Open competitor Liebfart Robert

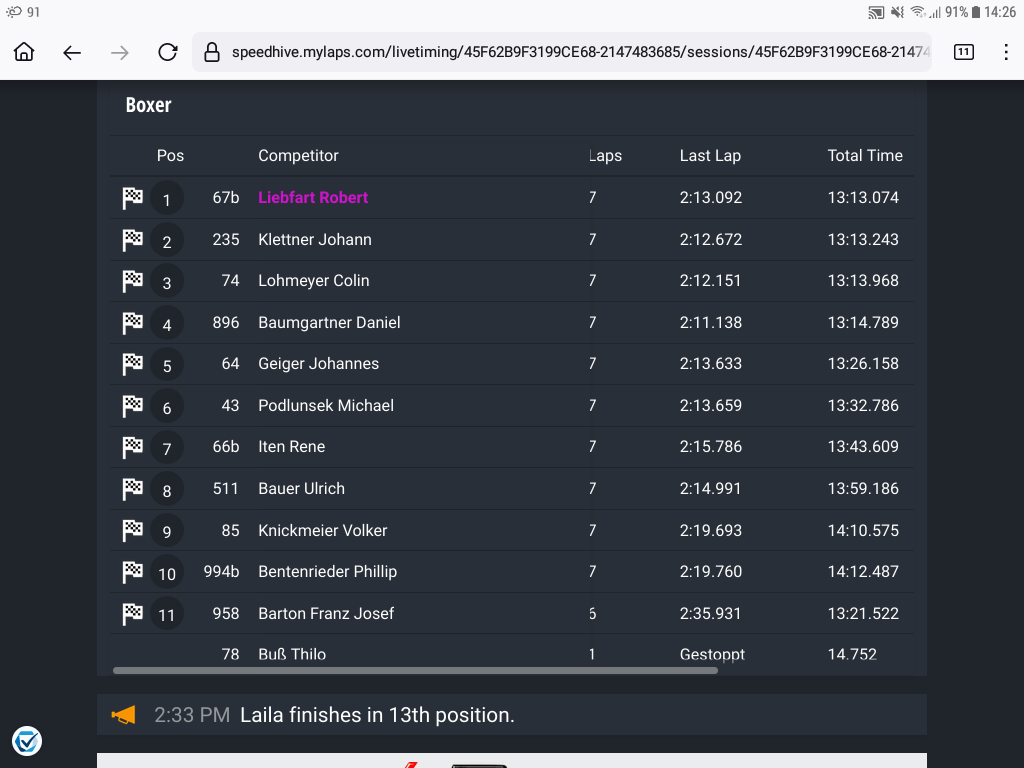(313, 198)
